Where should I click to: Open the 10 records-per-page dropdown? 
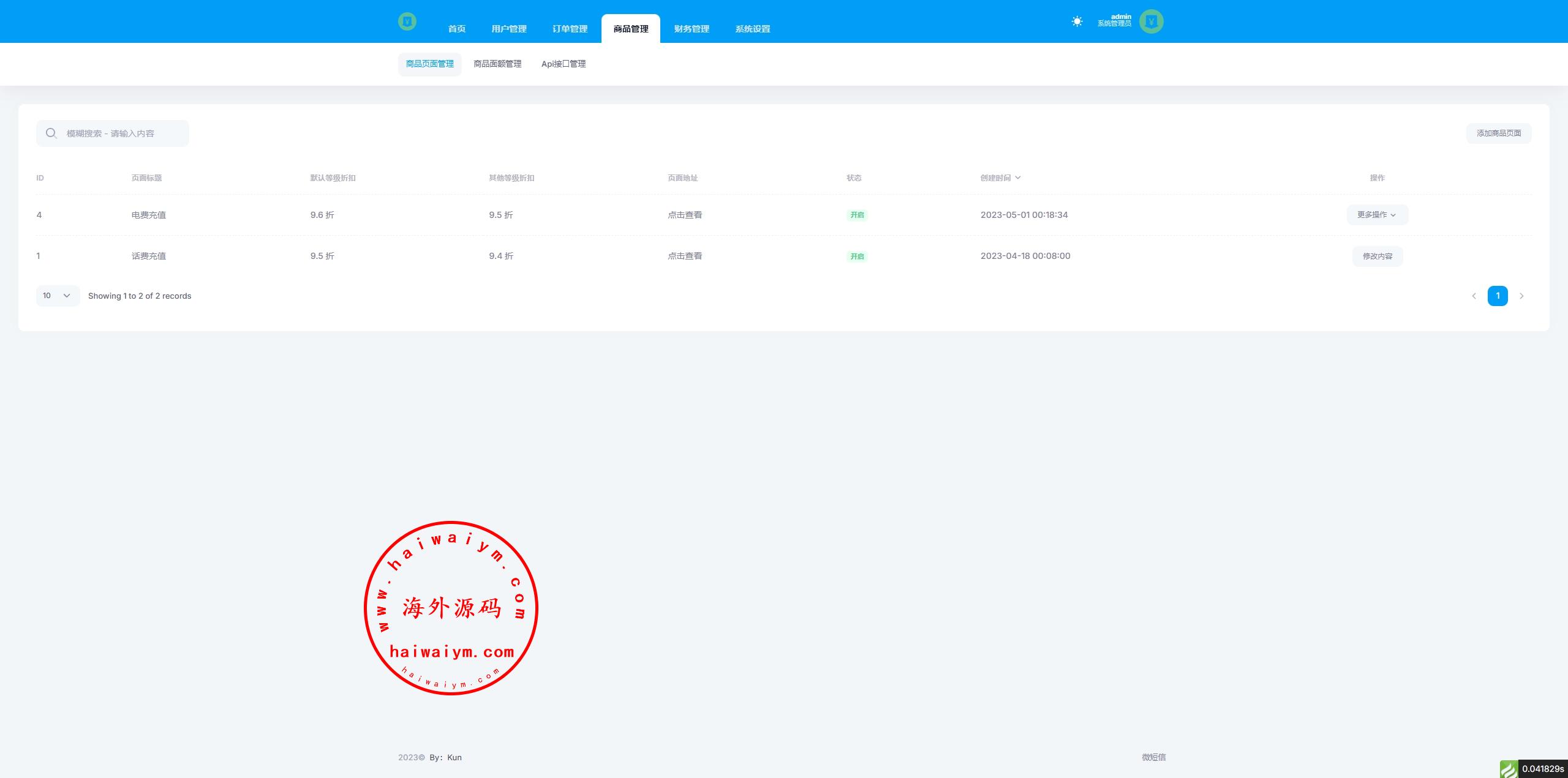(58, 296)
